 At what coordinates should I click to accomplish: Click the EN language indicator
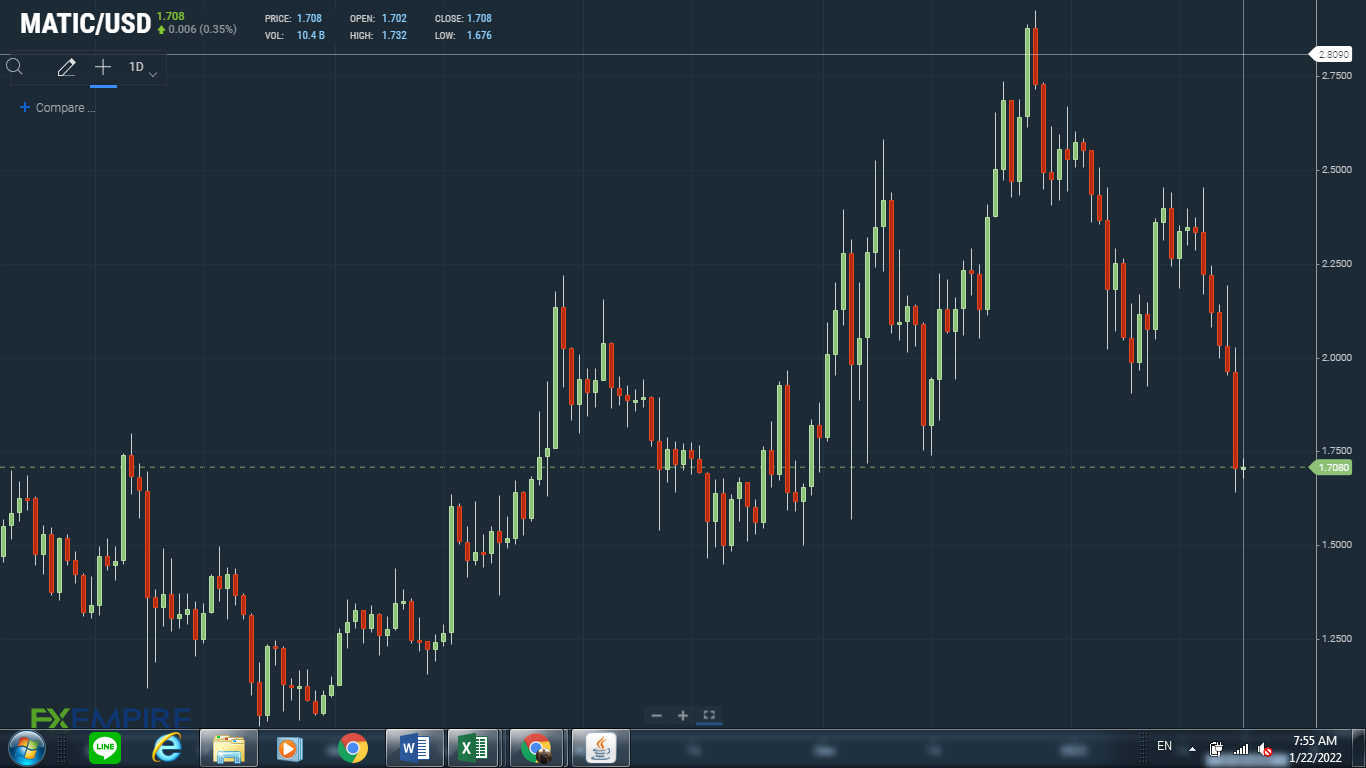1164,746
